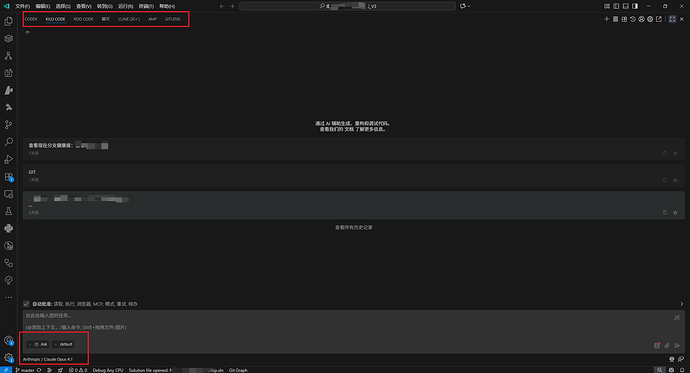The image size is (690, 373).
Task: Open notifications bell in the status bar
Action: tap(682, 370)
